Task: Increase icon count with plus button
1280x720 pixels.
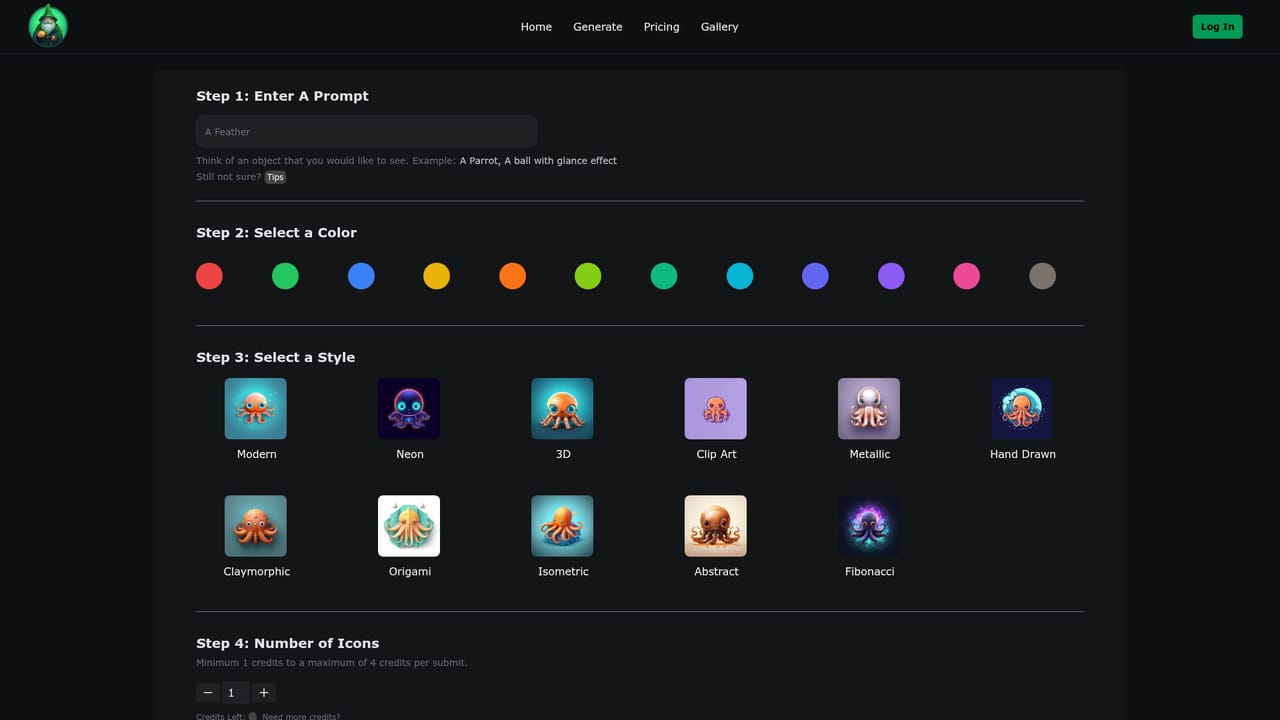Action: click(263, 692)
